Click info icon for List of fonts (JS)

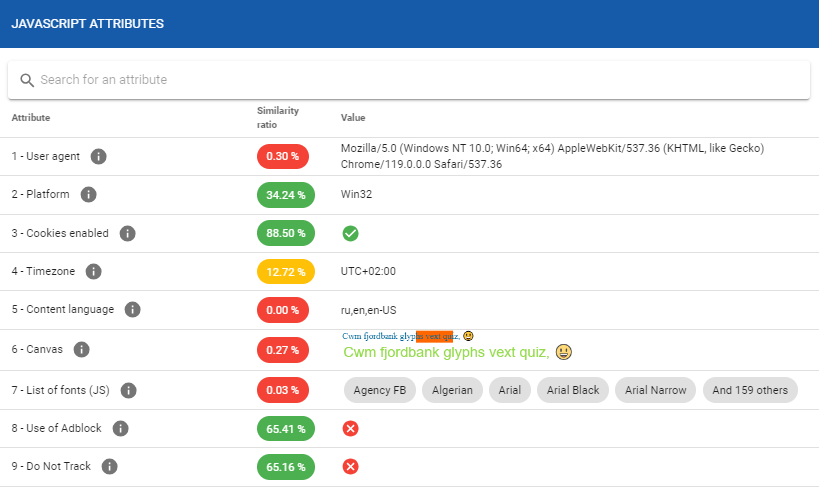(x=128, y=390)
